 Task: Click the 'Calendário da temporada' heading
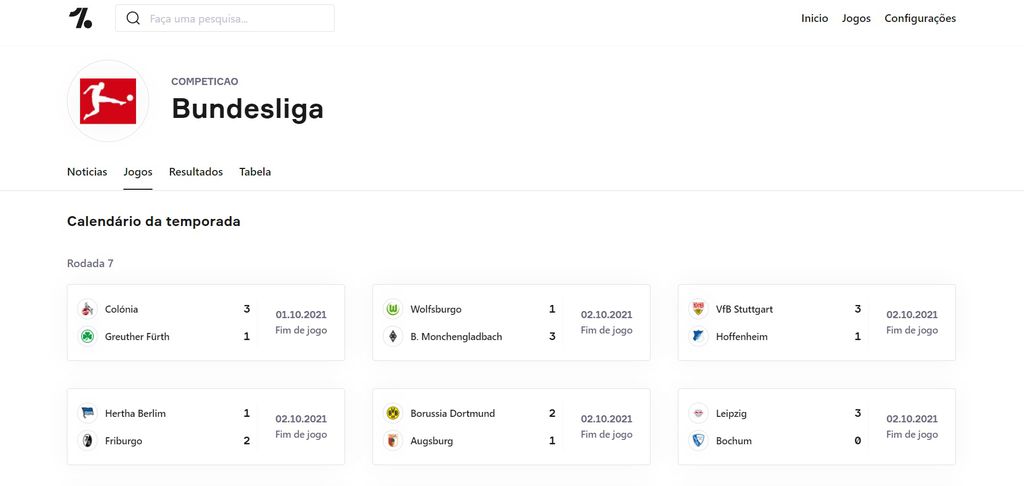coord(153,221)
